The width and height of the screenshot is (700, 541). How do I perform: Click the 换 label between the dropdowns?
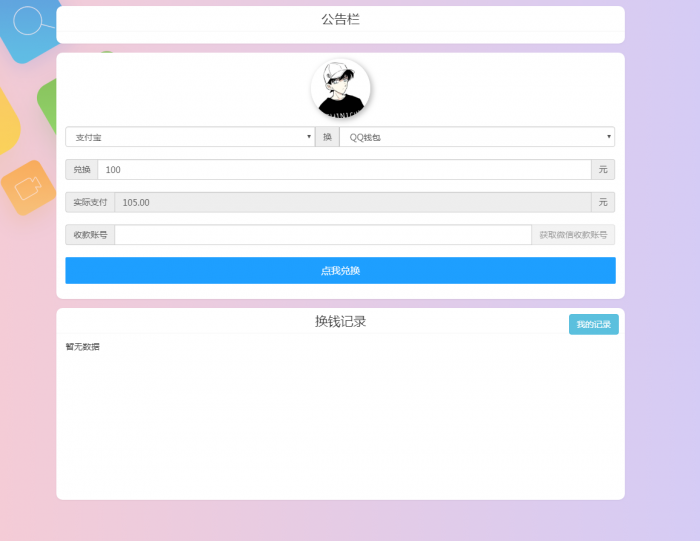coord(327,137)
